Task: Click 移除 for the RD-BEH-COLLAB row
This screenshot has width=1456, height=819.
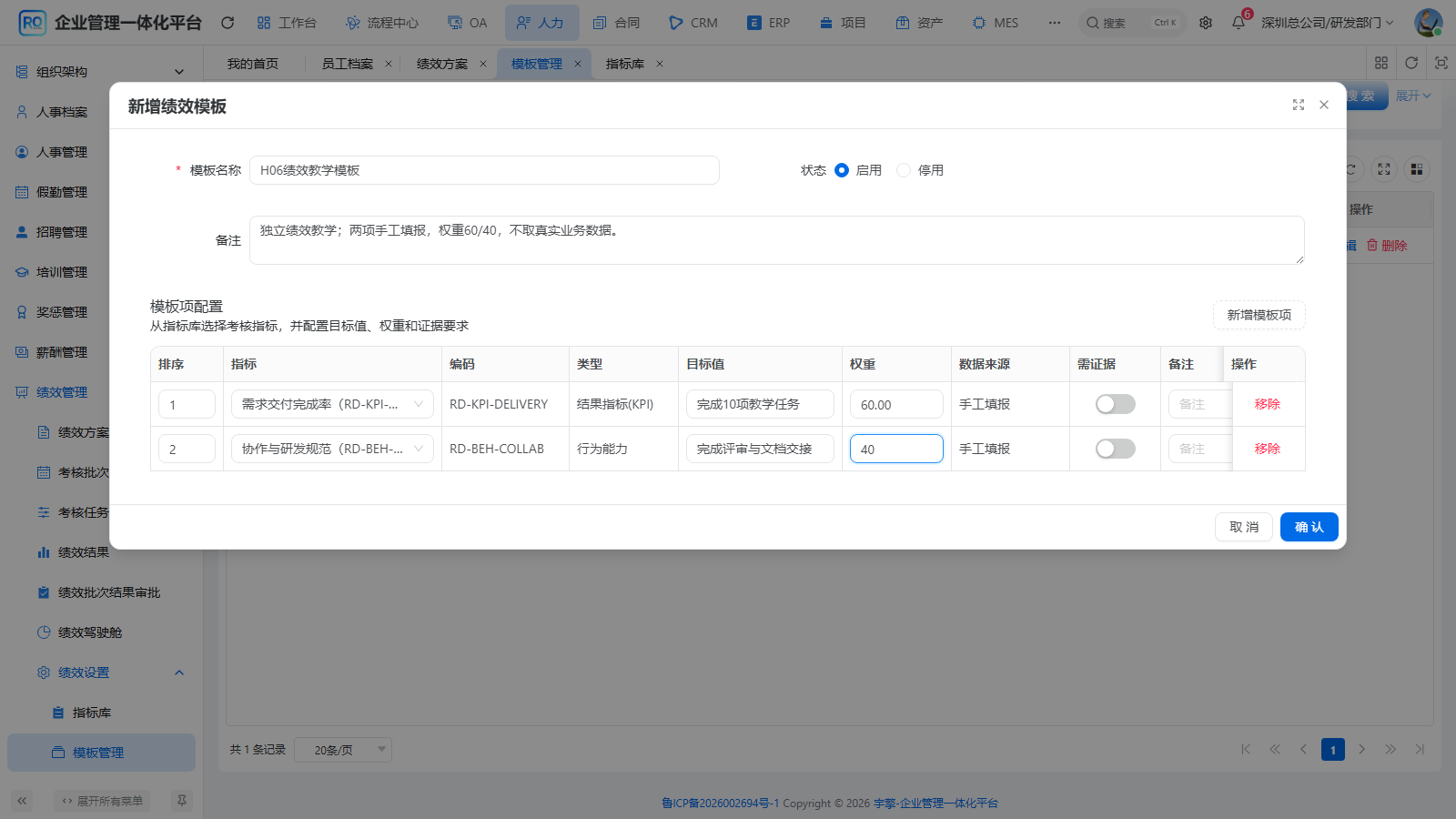Action: 1268,449
